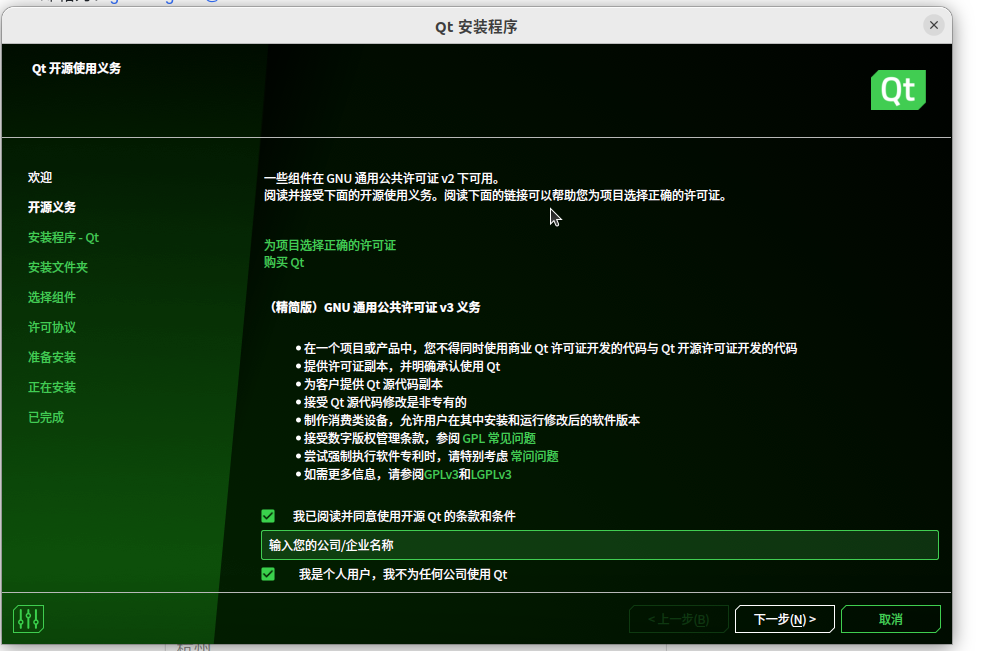The width and height of the screenshot is (985, 651).
Task: Uncheck the individual user checkbox
Action: (x=267, y=574)
